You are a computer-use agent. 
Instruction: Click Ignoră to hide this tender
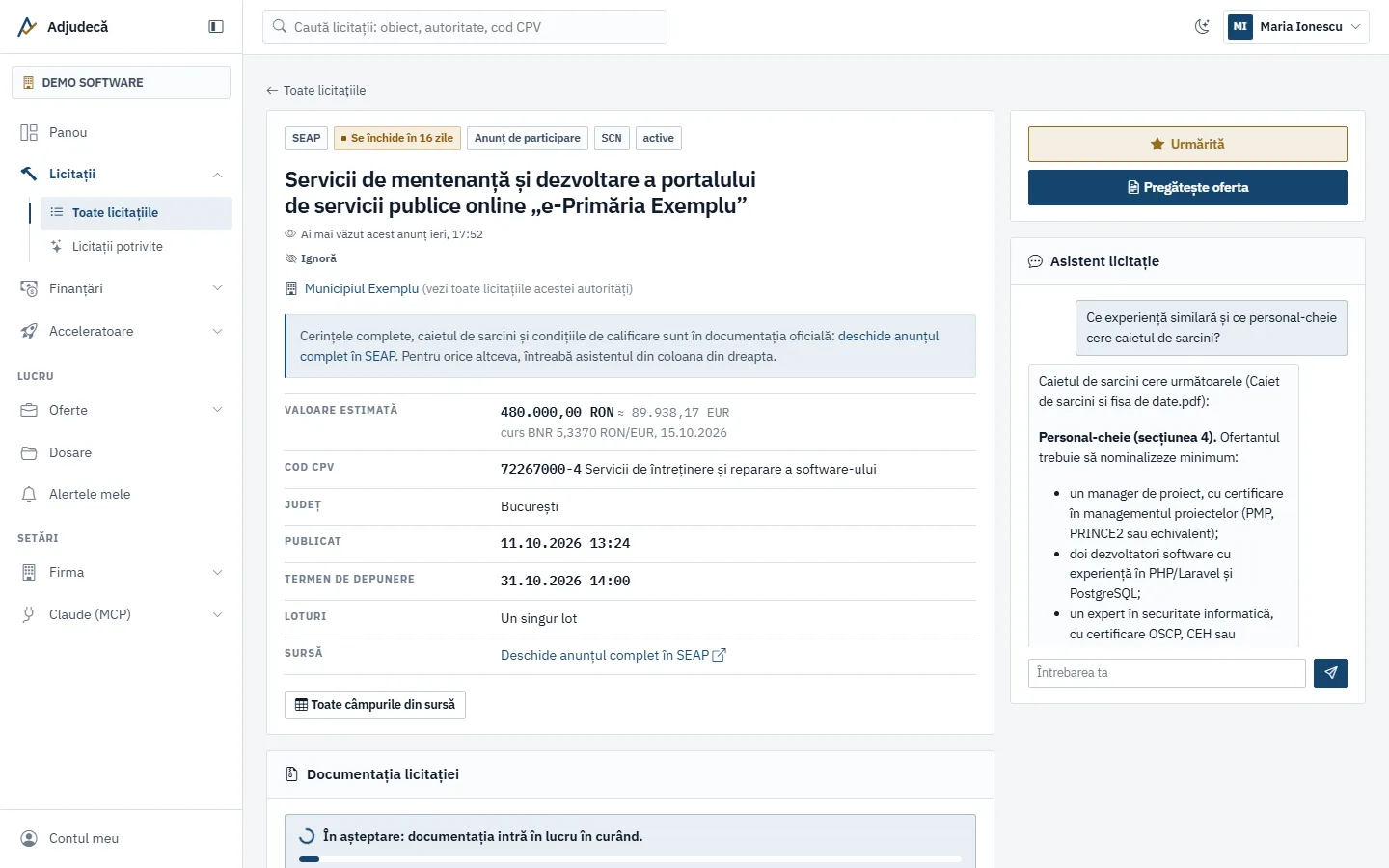[311, 258]
